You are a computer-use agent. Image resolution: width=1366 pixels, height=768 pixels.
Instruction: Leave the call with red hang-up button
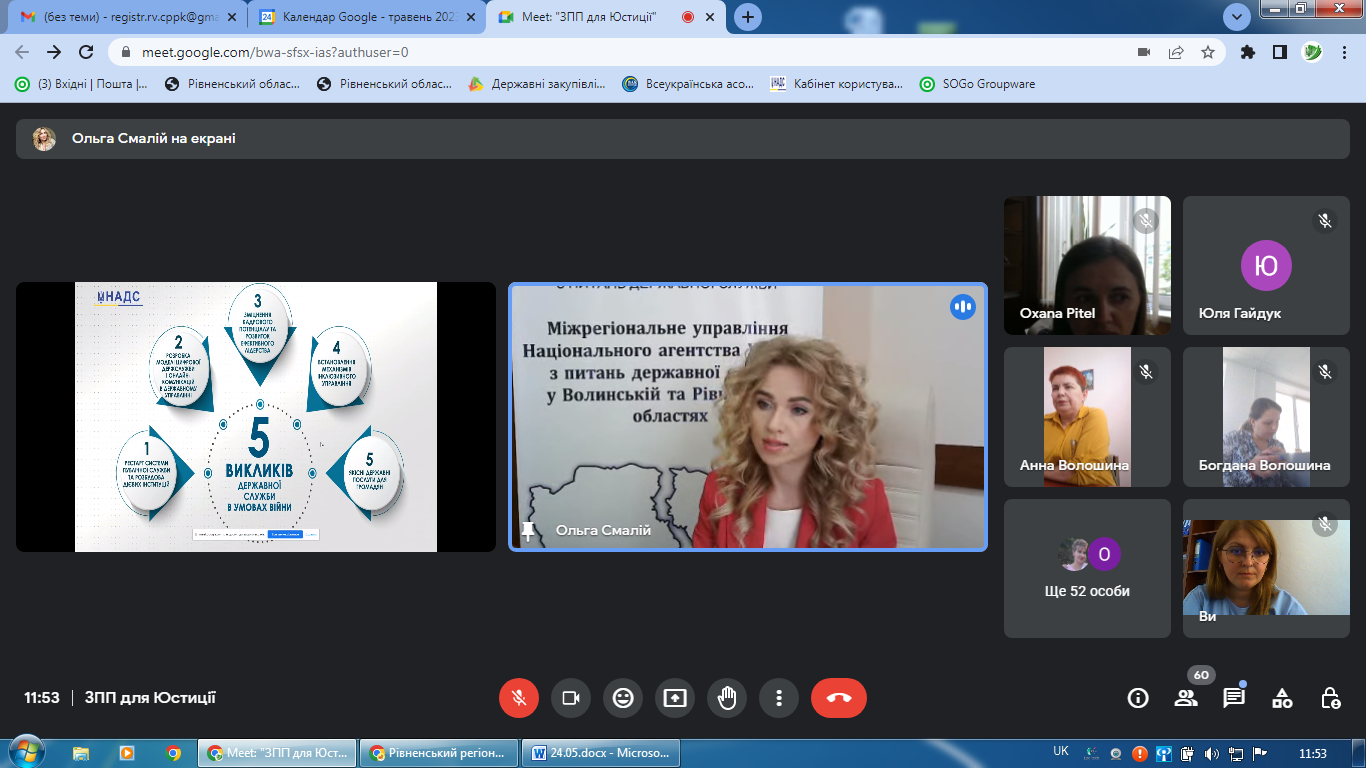[x=838, y=698]
